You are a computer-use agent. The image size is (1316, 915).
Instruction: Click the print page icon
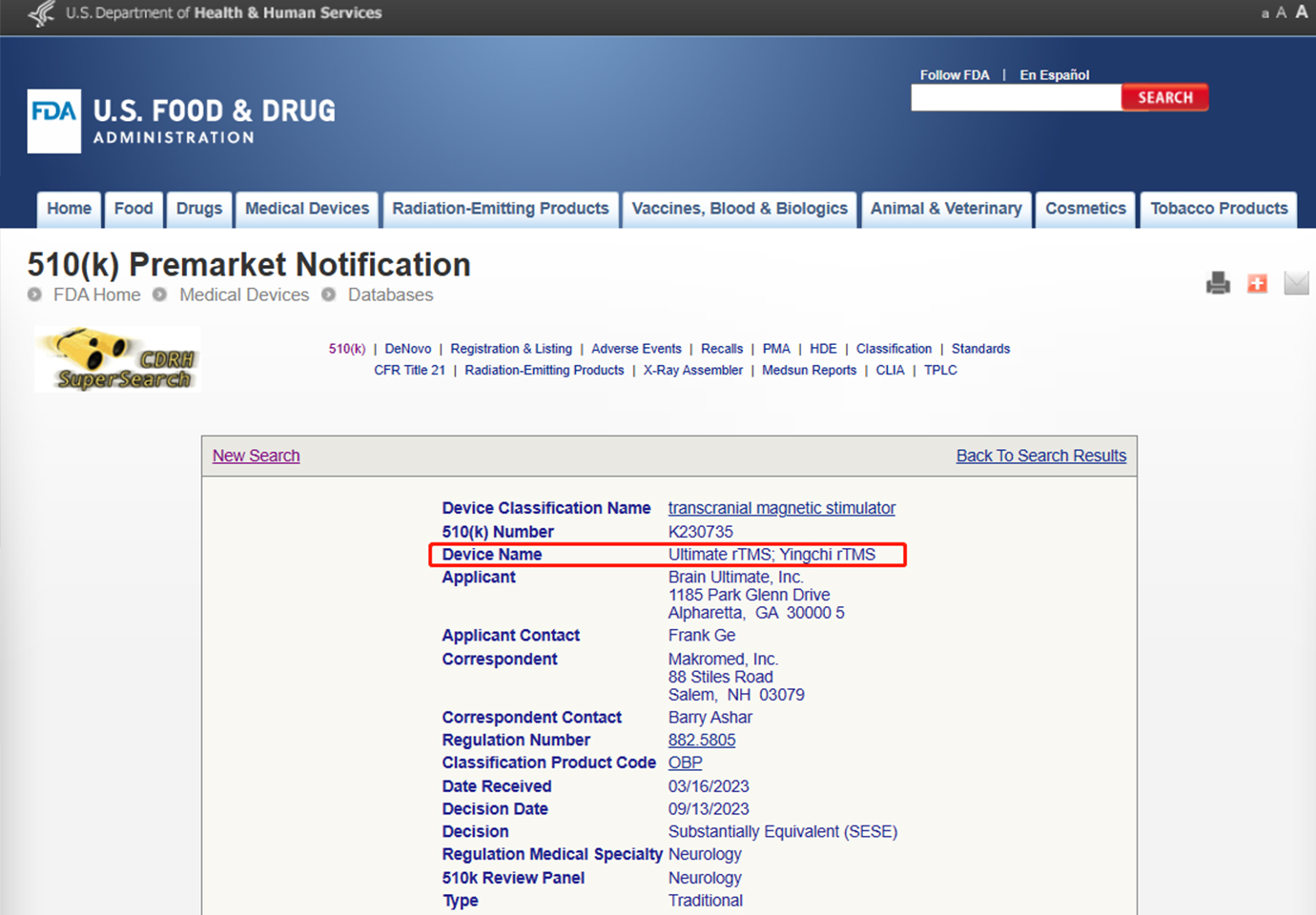[1218, 283]
